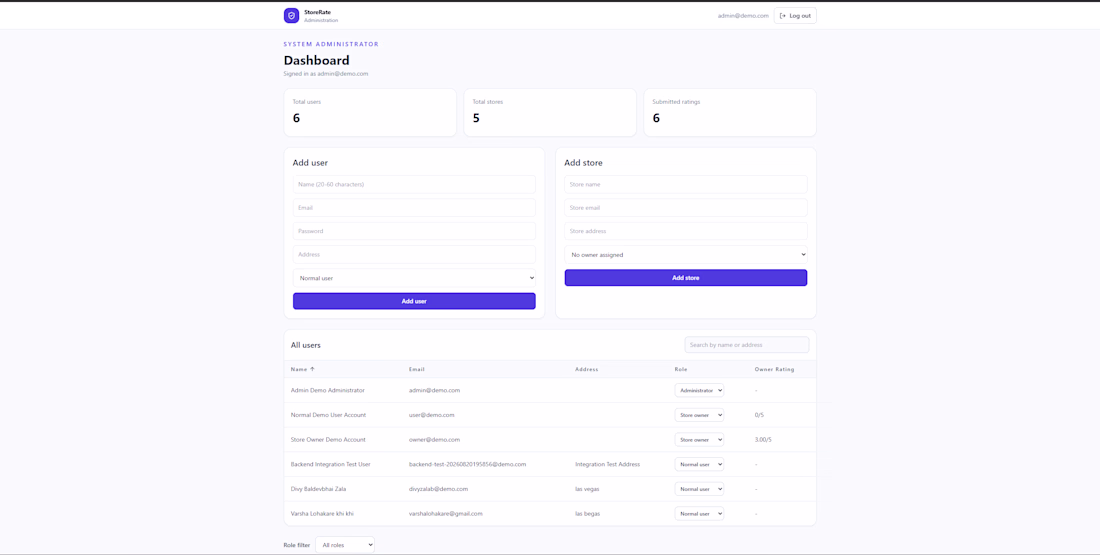Image resolution: width=1100 pixels, height=555 pixels.
Task: Click the Password input field
Action: click(x=414, y=231)
